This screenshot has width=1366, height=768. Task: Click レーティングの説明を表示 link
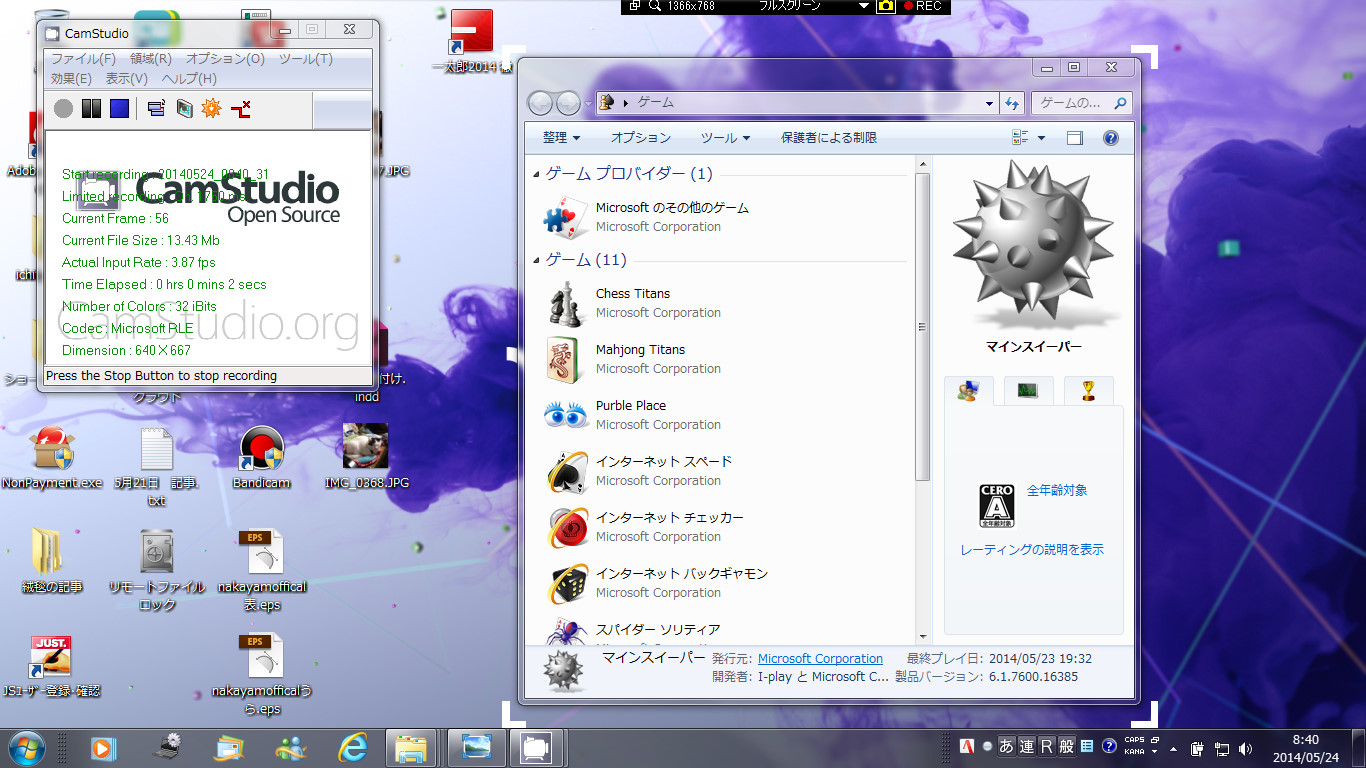1032,550
